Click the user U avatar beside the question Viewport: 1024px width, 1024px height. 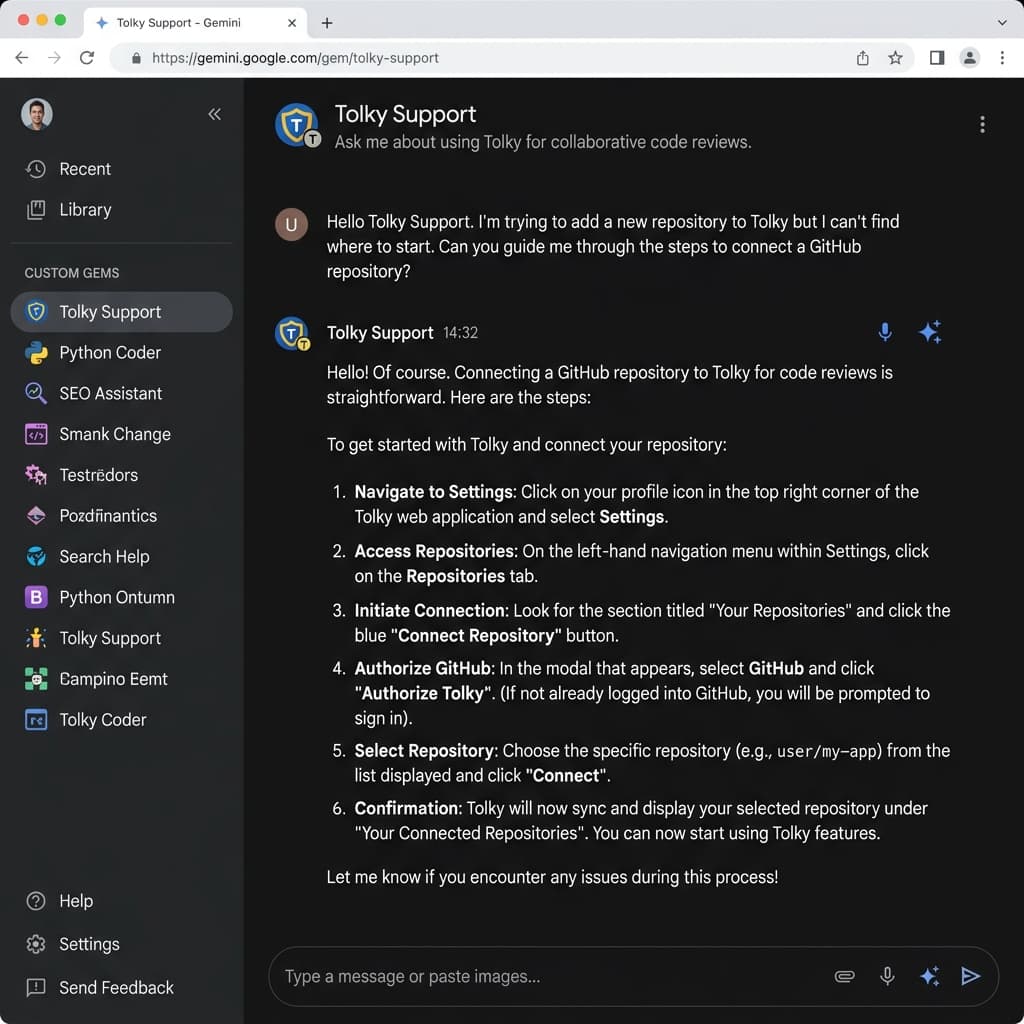(291, 225)
